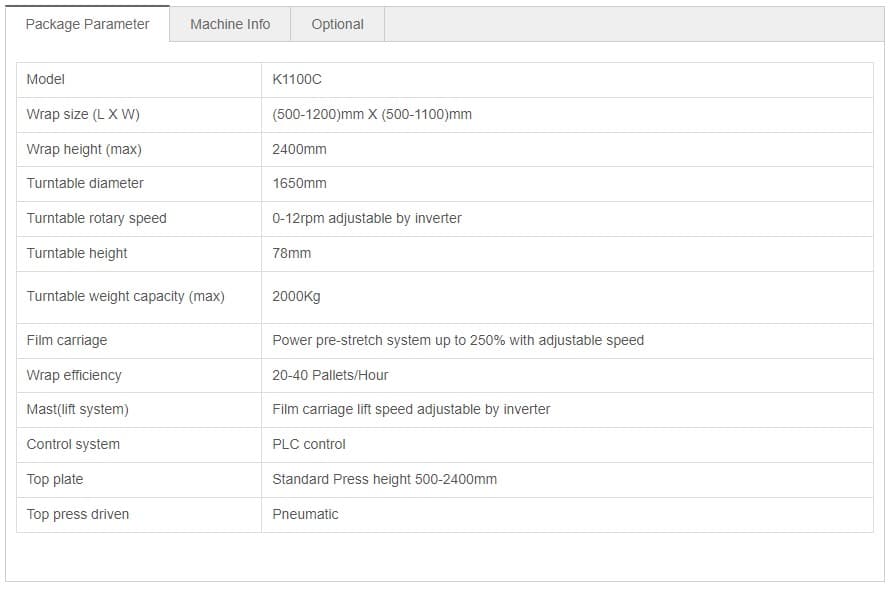Click the K1100C model value
The image size is (891, 590).
tap(297, 79)
